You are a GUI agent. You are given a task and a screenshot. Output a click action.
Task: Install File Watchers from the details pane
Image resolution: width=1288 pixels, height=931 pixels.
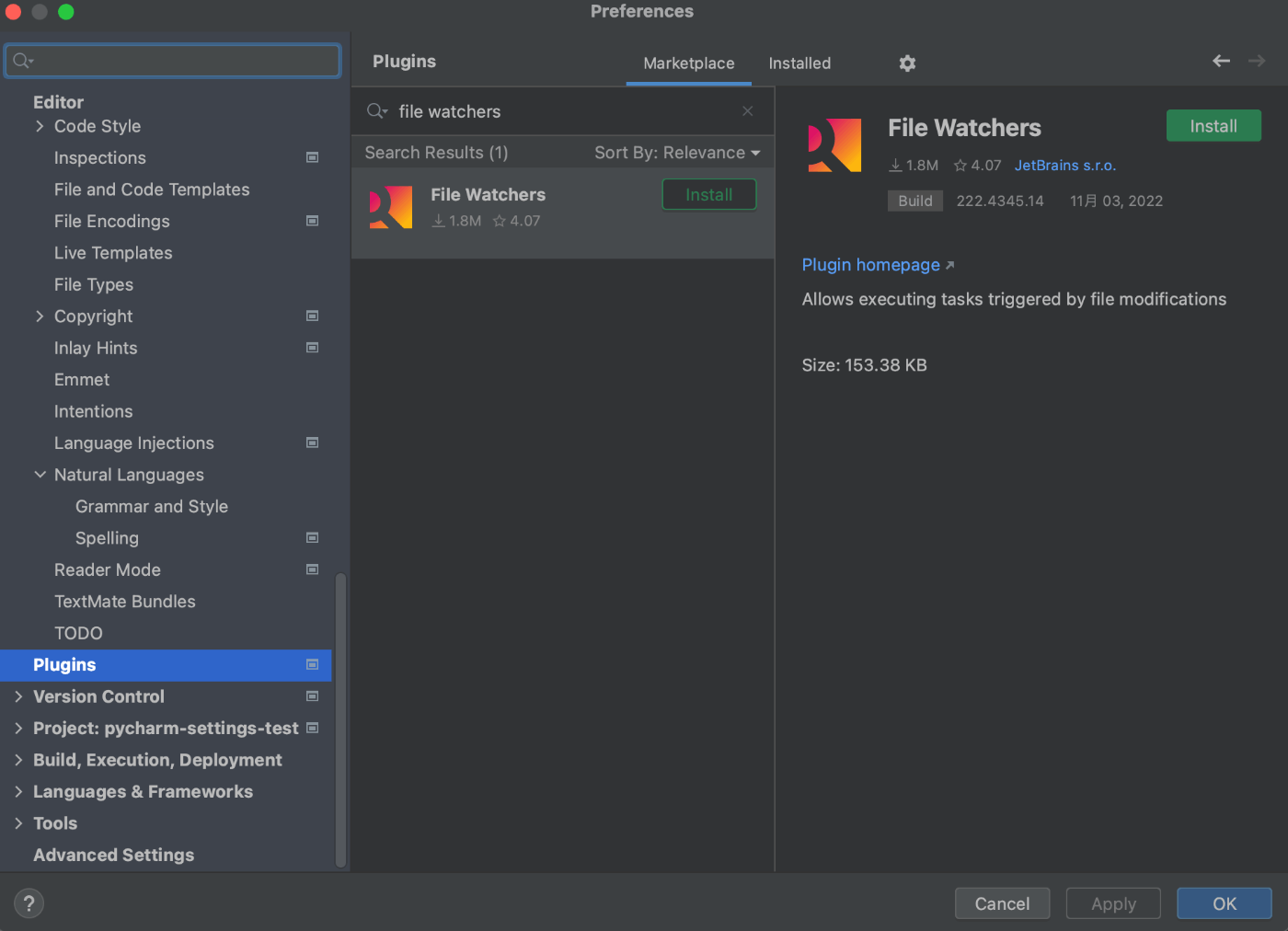(1213, 126)
